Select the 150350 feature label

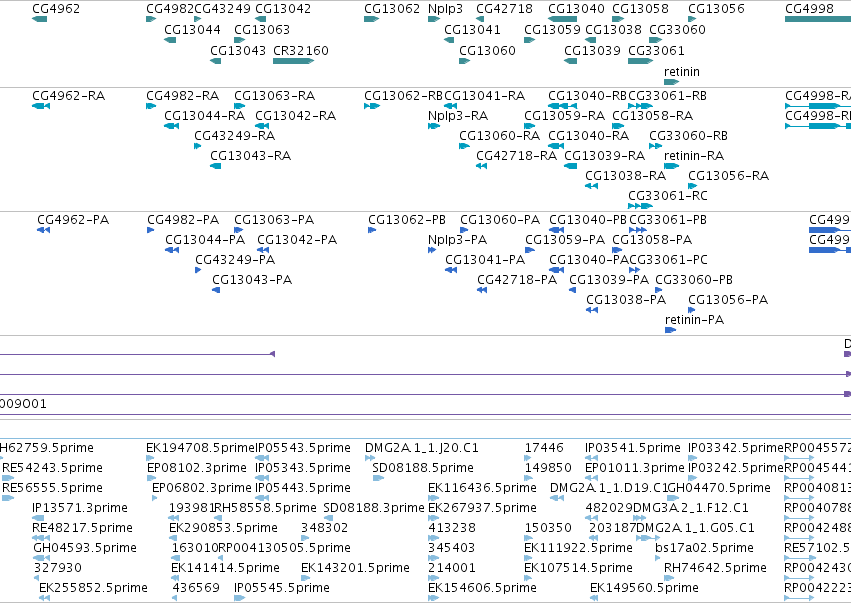coord(548,528)
